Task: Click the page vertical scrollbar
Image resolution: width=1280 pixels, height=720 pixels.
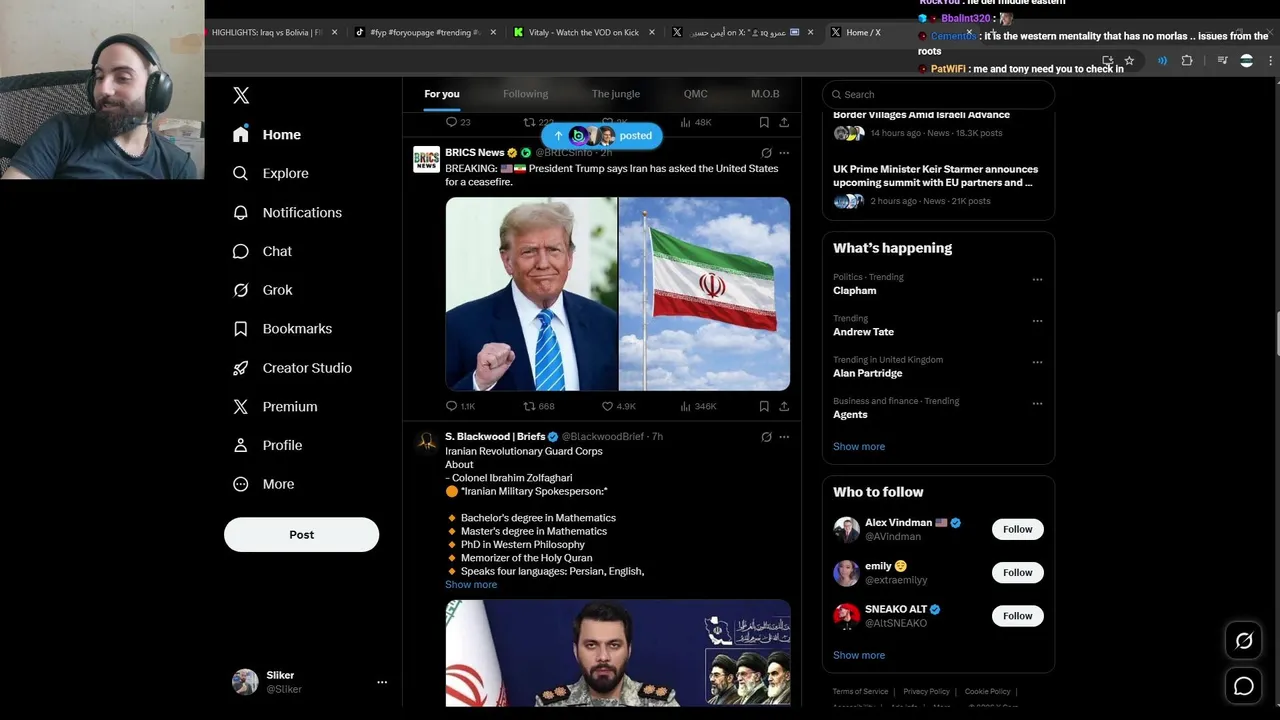Action: pyautogui.click(x=1276, y=334)
